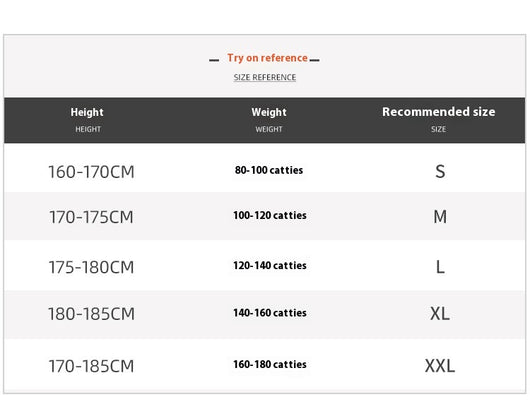Select the Recommended size column header

(439, 120)
